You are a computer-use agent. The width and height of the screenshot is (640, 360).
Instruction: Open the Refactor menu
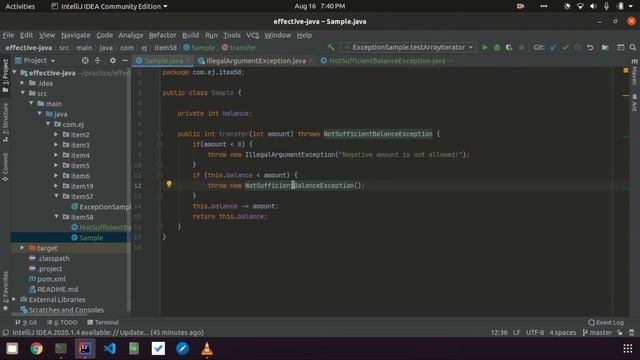[x=162, y=35]
